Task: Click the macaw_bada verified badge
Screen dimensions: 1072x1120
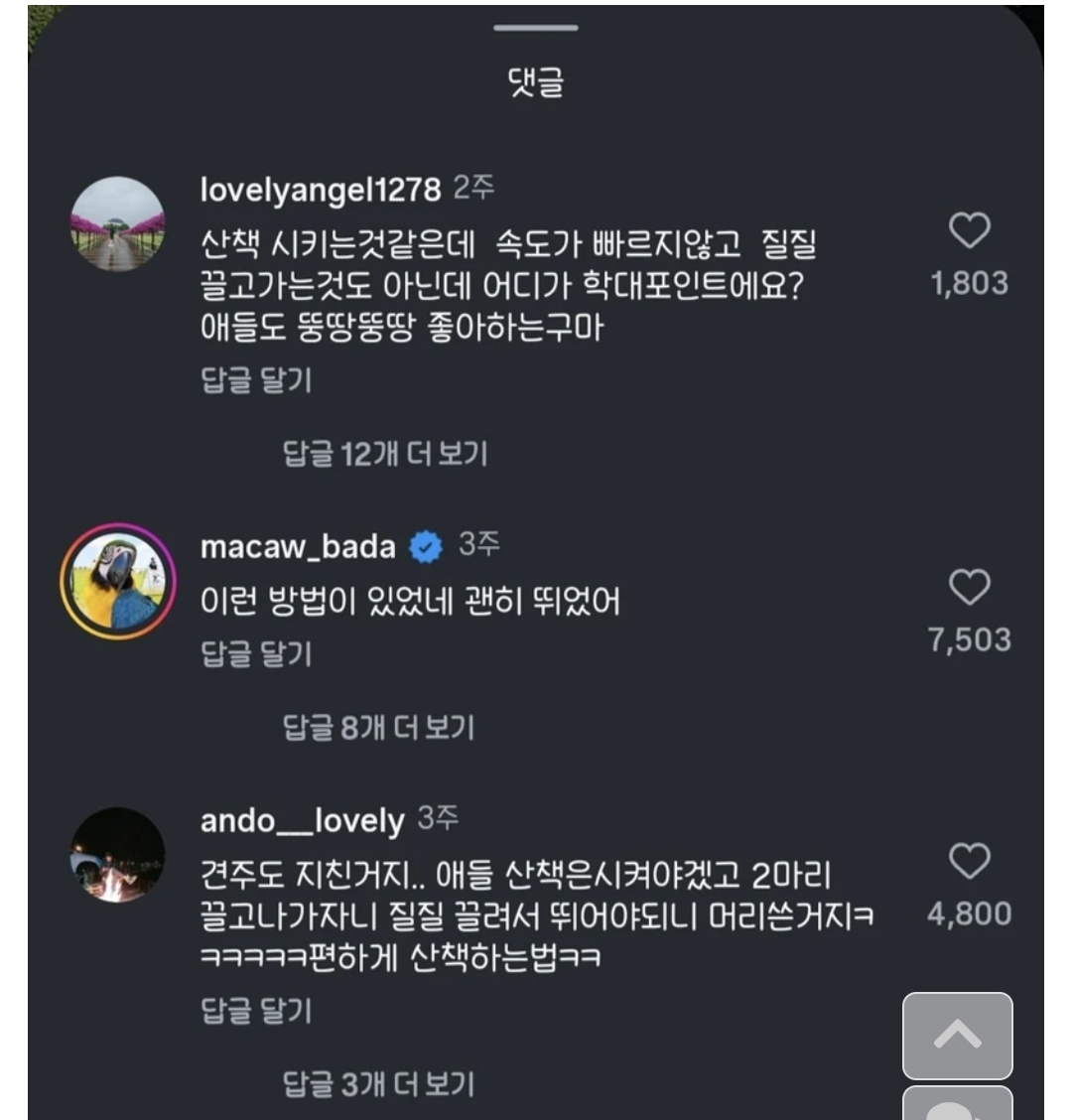Action: [427, 547]
